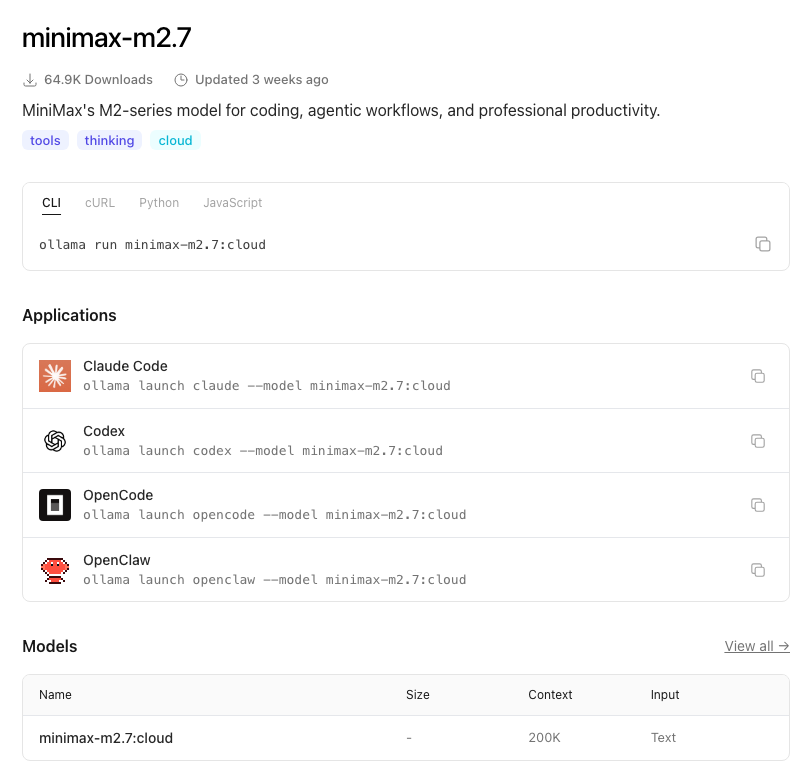Switch to the Python tab
810x770 pixels.
pyautogui.click(x=159, y=203)
